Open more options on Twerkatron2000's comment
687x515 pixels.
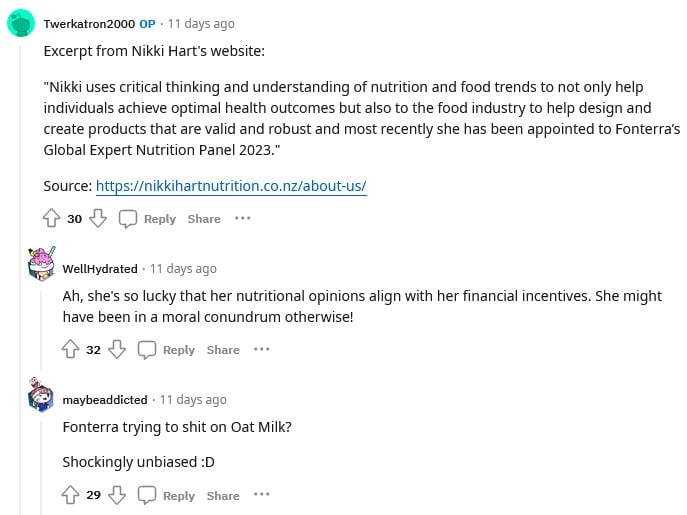243,218
